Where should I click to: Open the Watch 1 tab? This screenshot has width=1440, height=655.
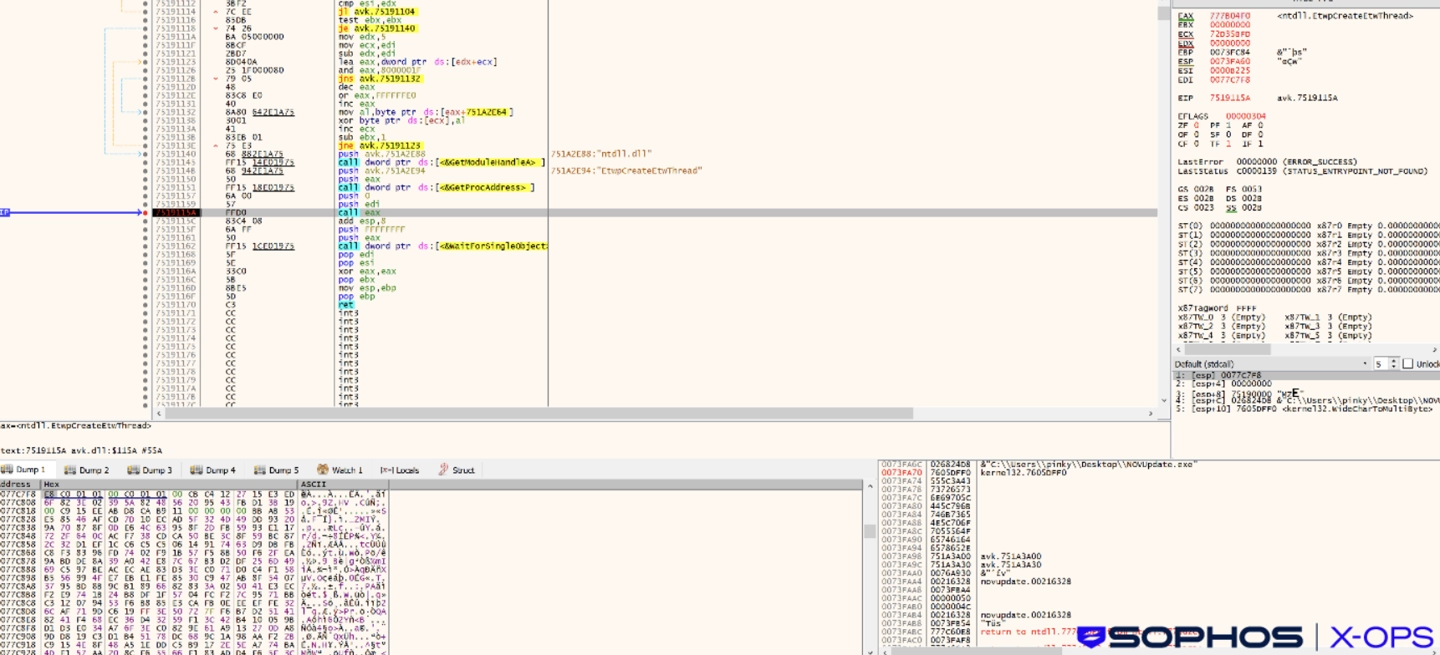[339, 470]
